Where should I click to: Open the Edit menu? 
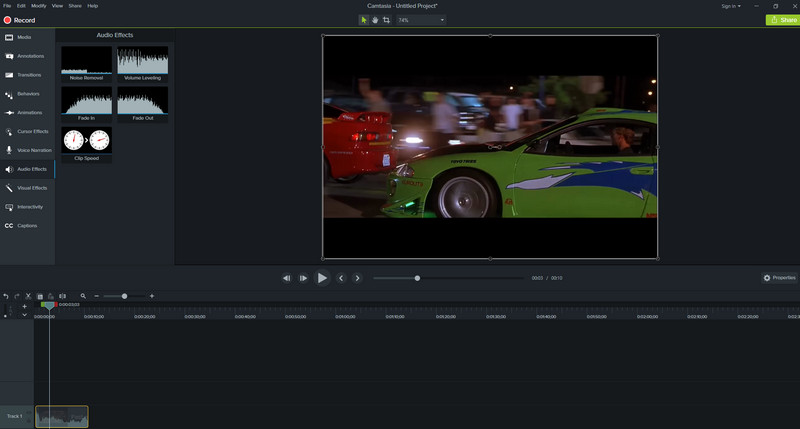21,6
